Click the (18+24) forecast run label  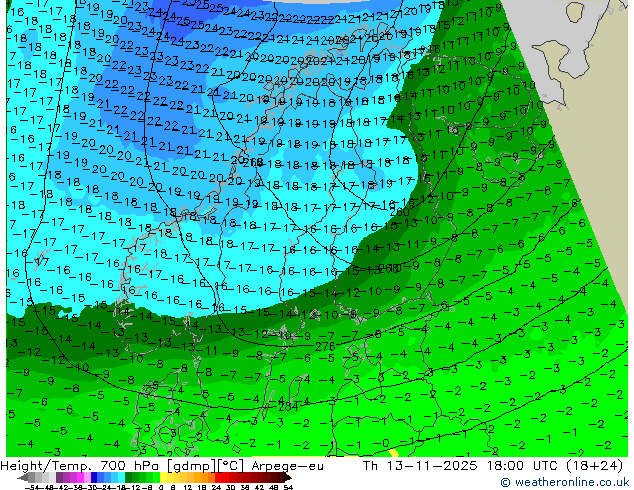pos(594,466)
